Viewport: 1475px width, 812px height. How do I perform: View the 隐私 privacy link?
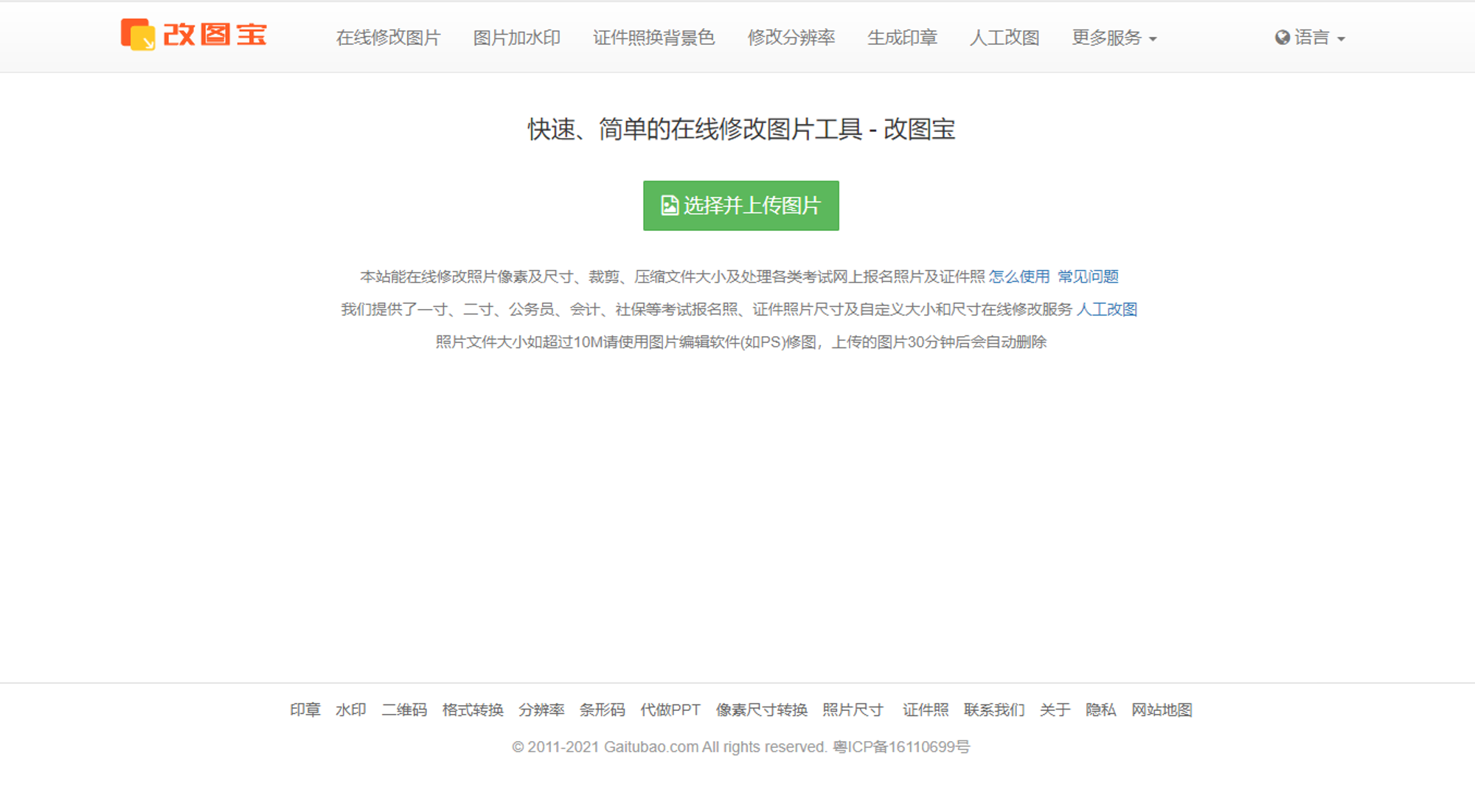1101,709
